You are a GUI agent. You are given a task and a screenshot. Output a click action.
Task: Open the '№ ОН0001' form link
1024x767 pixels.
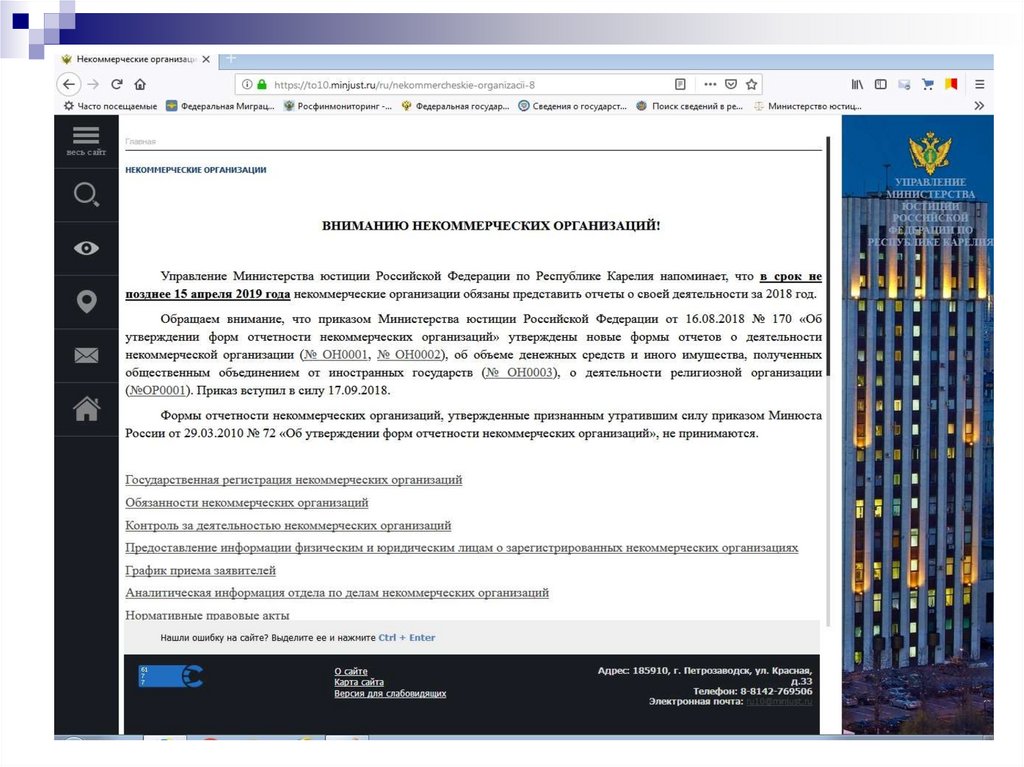[336, 355]
